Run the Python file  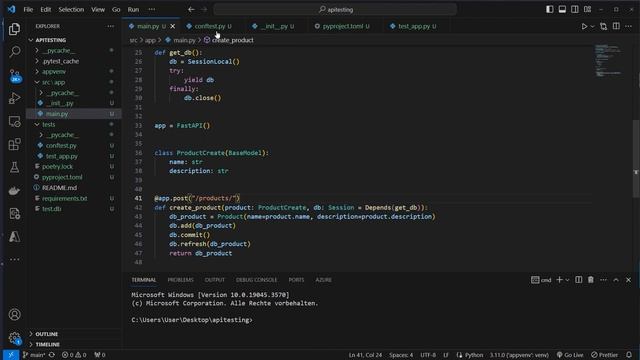point(584,26)
